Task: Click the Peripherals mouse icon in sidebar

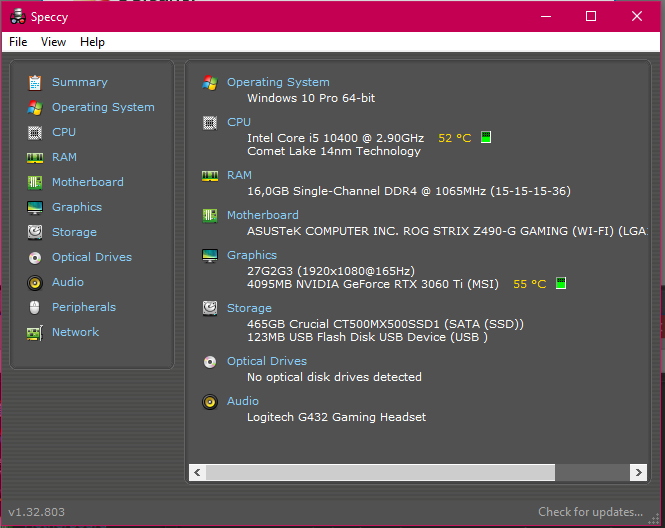Action: [35, 307]
